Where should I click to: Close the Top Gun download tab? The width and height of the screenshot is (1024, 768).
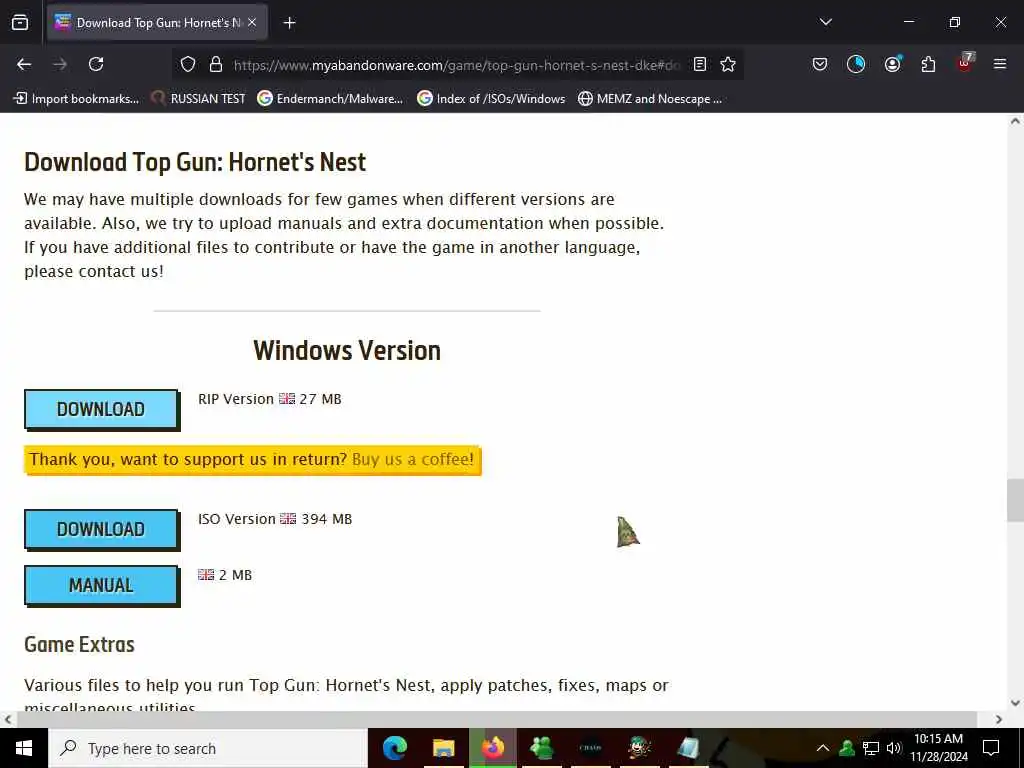tap(252, 22)
